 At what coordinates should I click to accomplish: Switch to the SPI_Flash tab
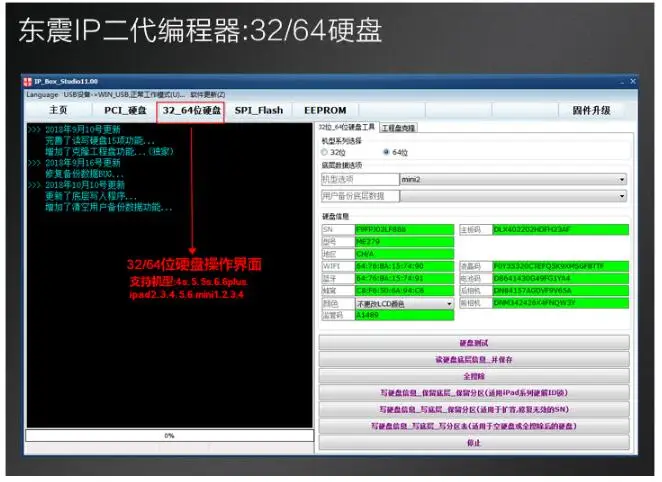259,110
